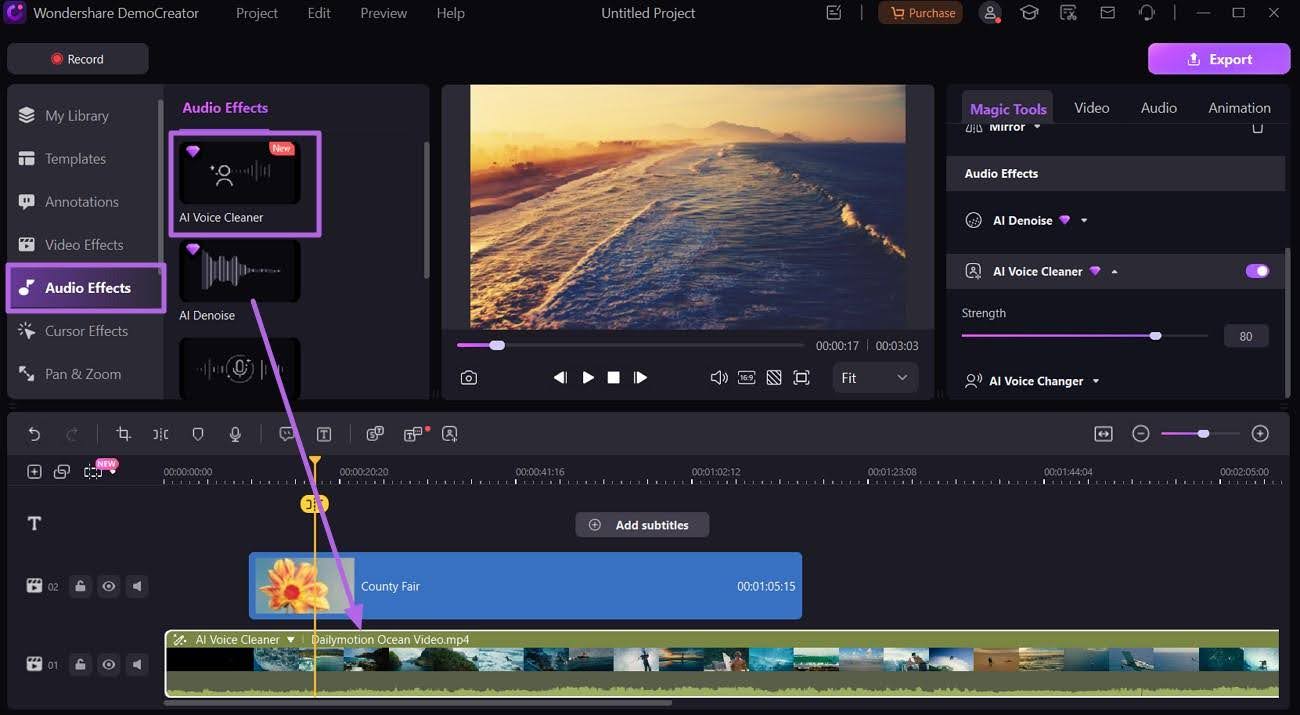1300x715 pixels.
Task: Click the preview playback progress slider
Action: (x=630, y=345)
